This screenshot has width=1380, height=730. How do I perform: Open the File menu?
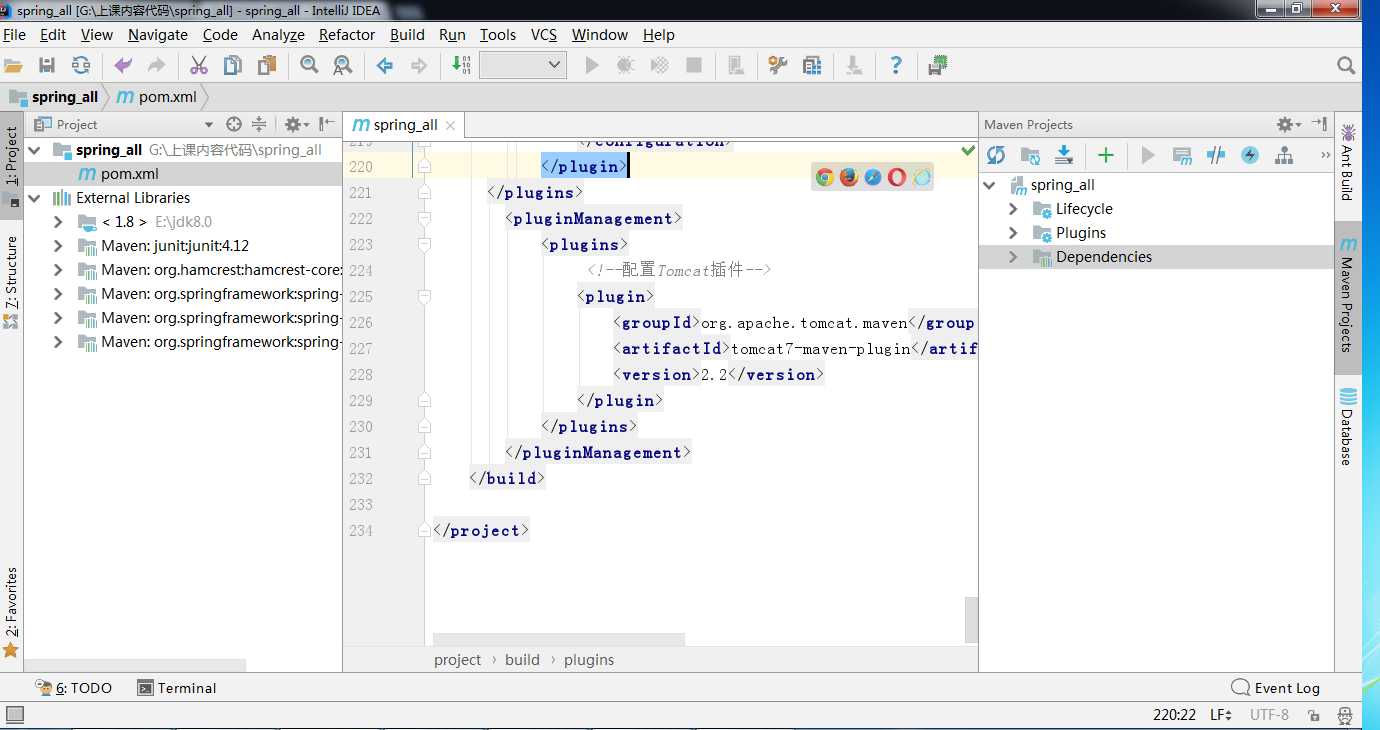click(14, 34)
